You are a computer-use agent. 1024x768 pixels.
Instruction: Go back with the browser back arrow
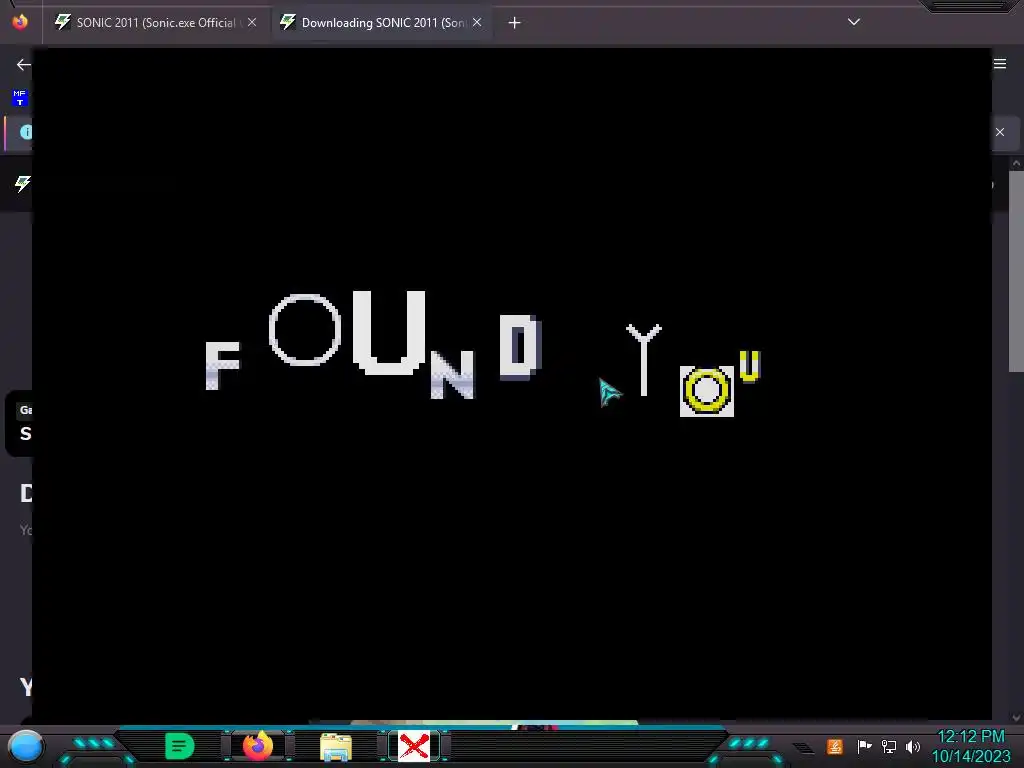pos(23,65)
